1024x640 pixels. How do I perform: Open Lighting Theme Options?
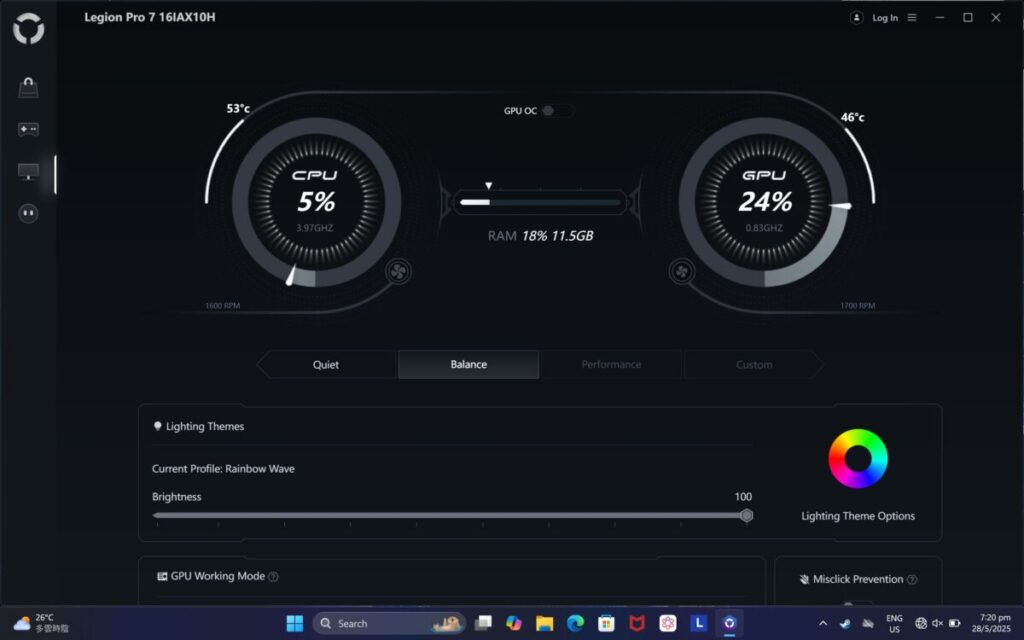pyautogui.click(x=857, y=516)
